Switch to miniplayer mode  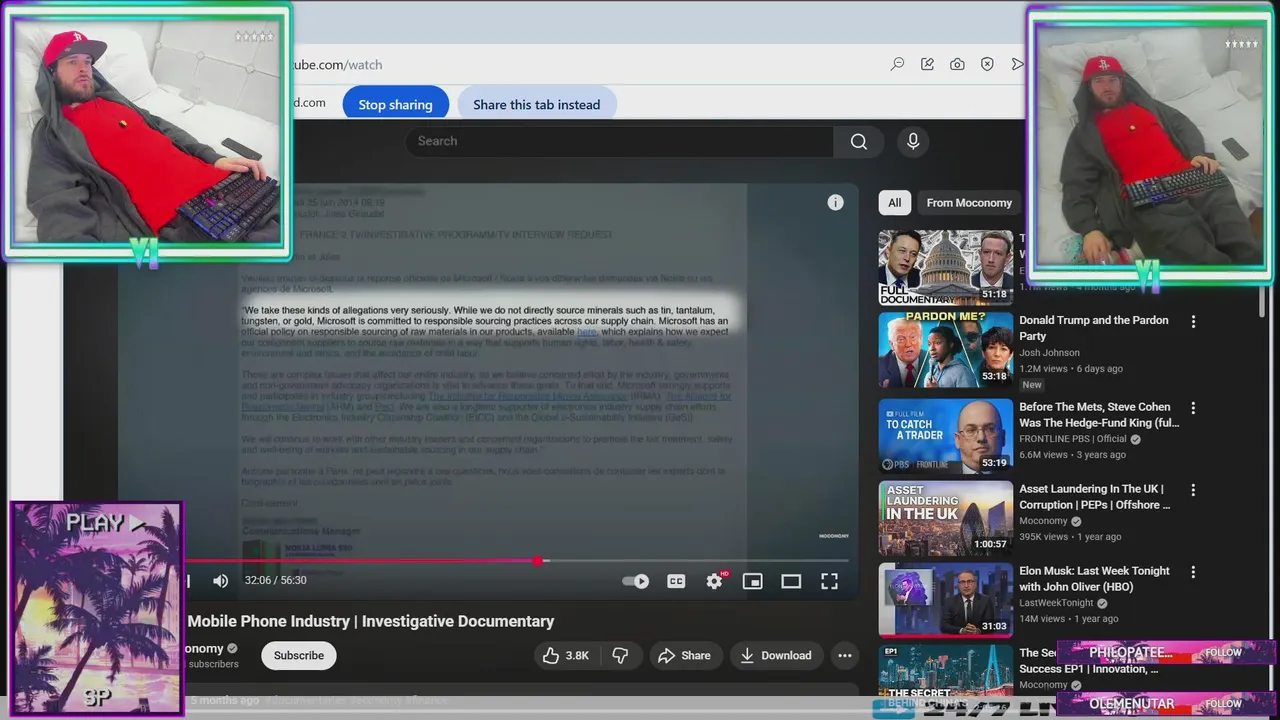coord(753,581)
